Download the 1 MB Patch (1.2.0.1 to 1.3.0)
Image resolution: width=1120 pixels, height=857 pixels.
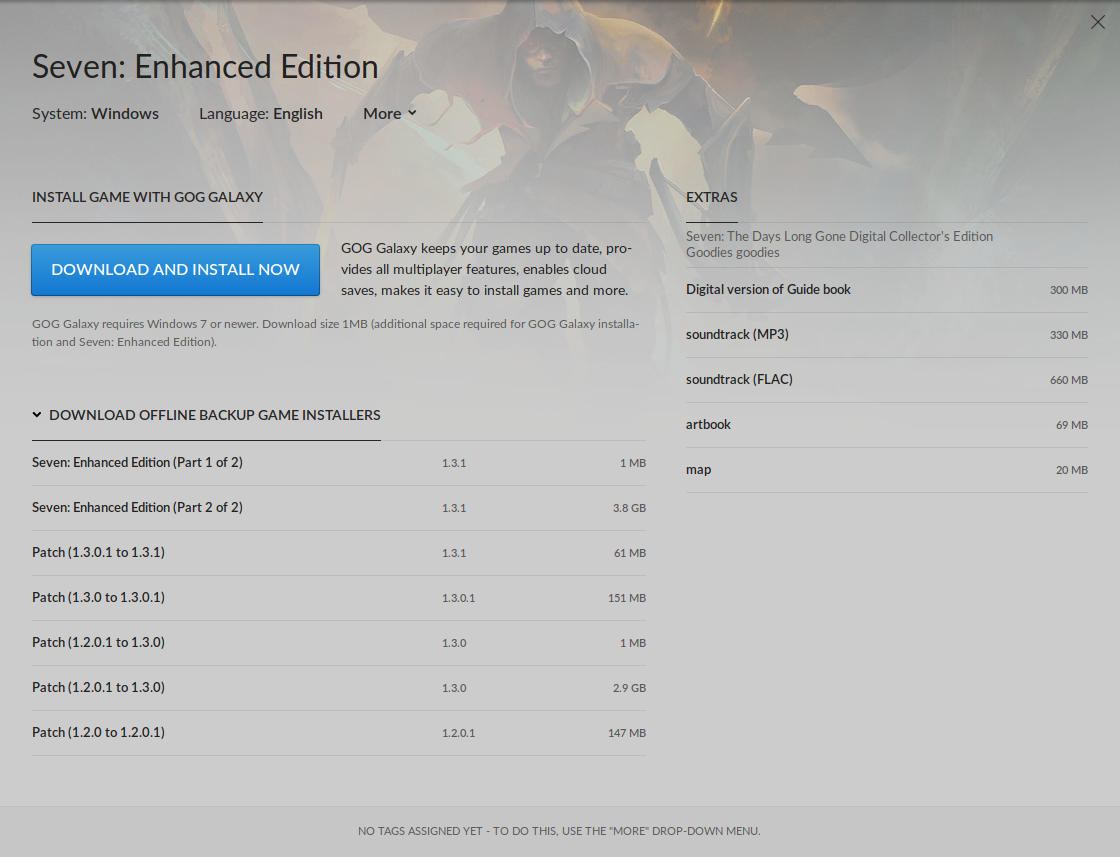339,643
